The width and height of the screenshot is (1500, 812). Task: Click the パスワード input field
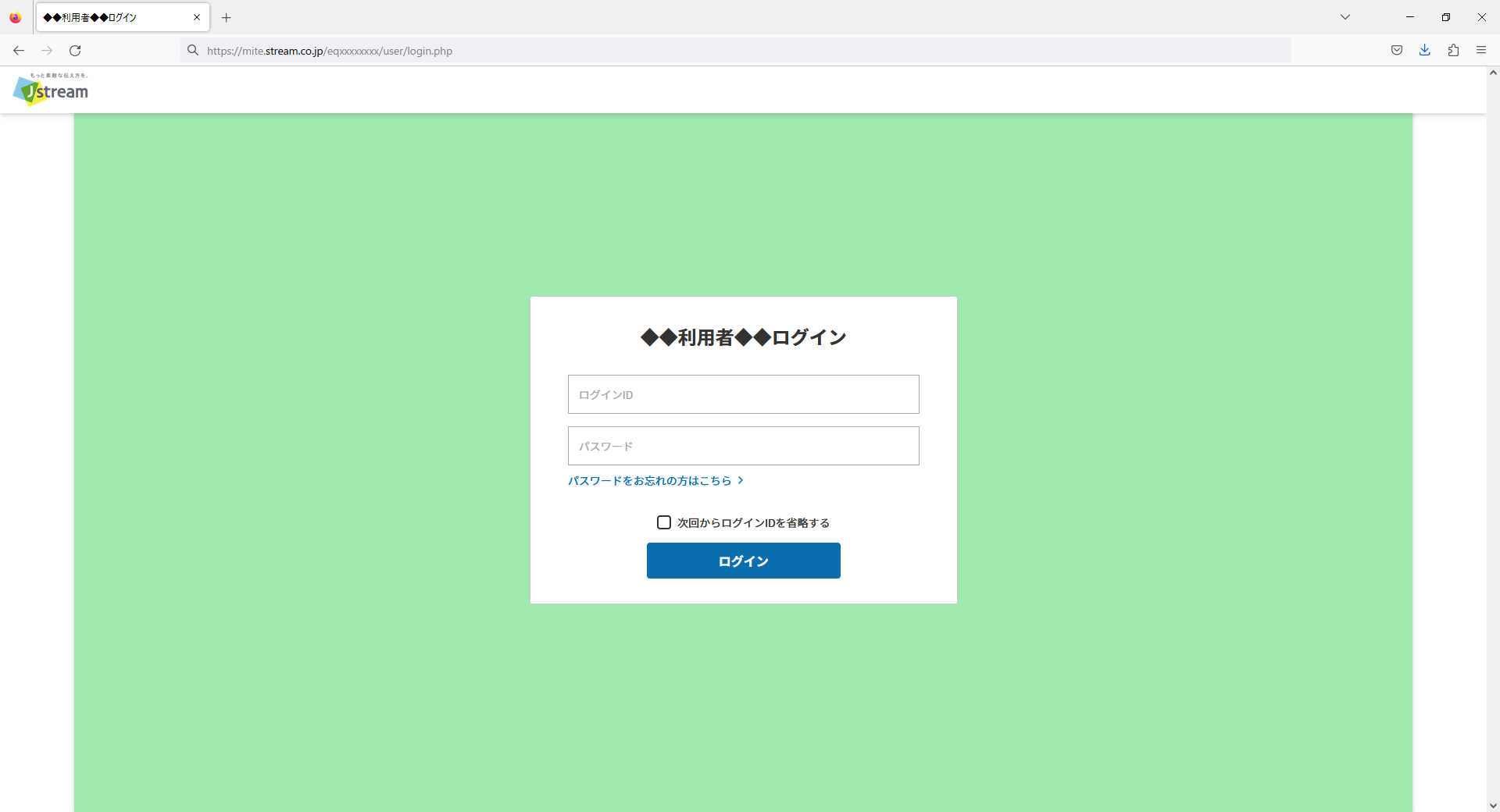tap(744, 446)
